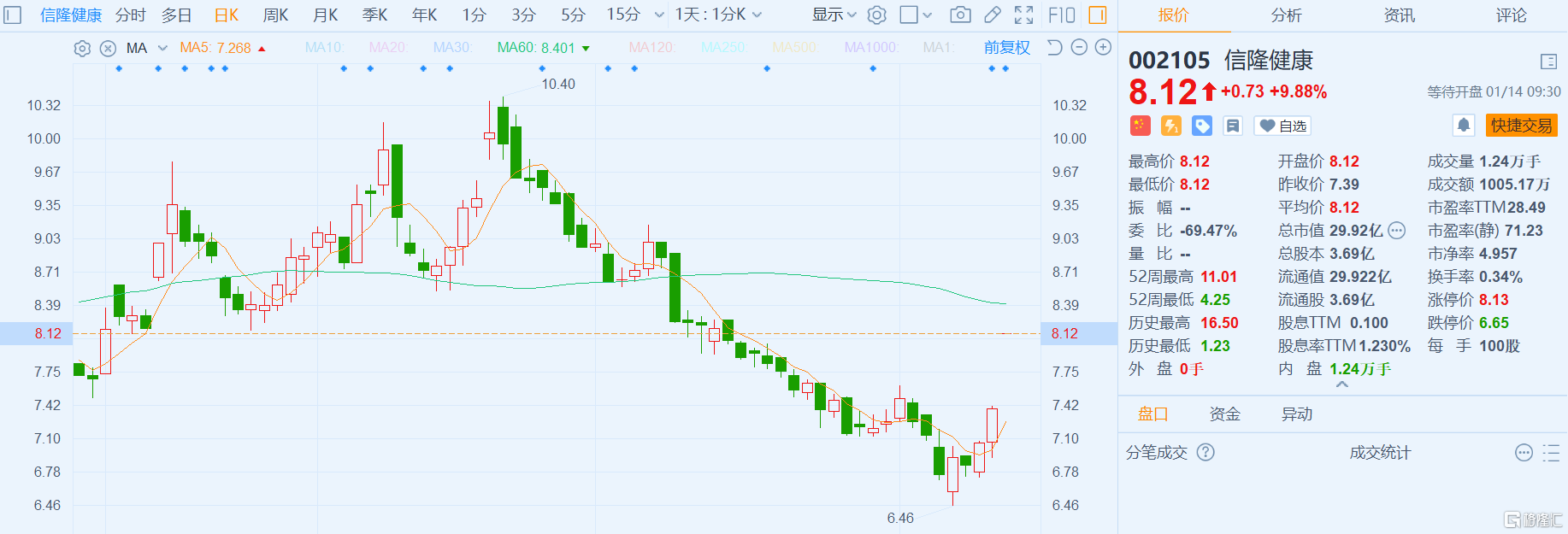This screenshot has height=534, width=1568.
Task: Enter fullscreen chart mode
Action: pos(1023,15)
